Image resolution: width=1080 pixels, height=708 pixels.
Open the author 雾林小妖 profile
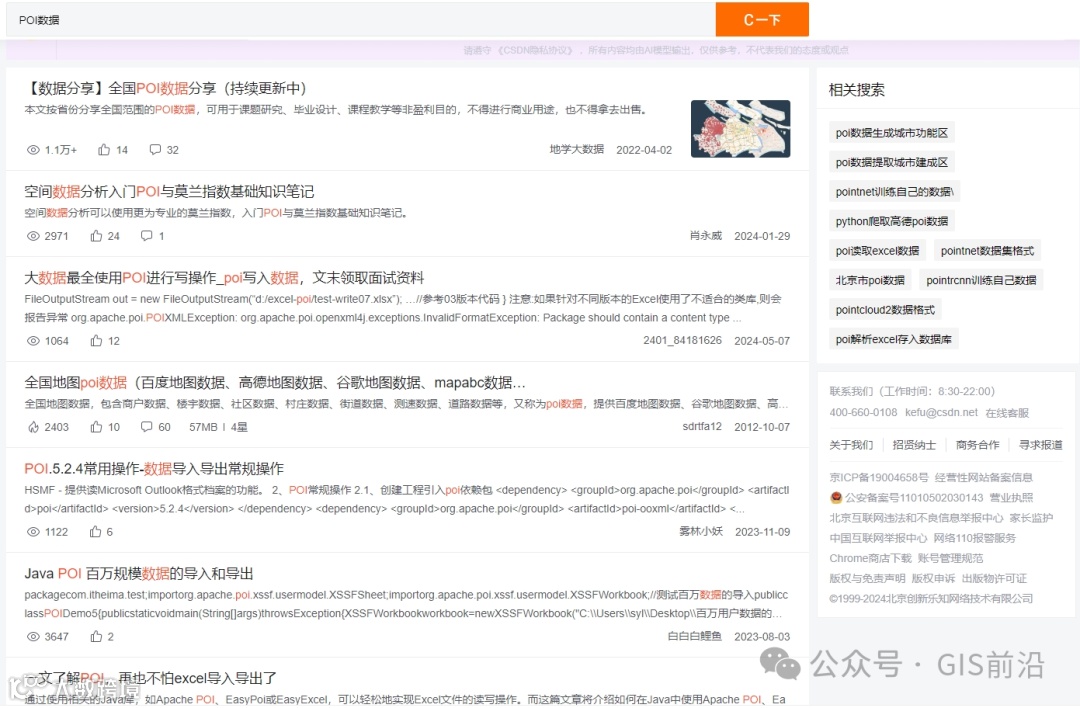[701, 531]
